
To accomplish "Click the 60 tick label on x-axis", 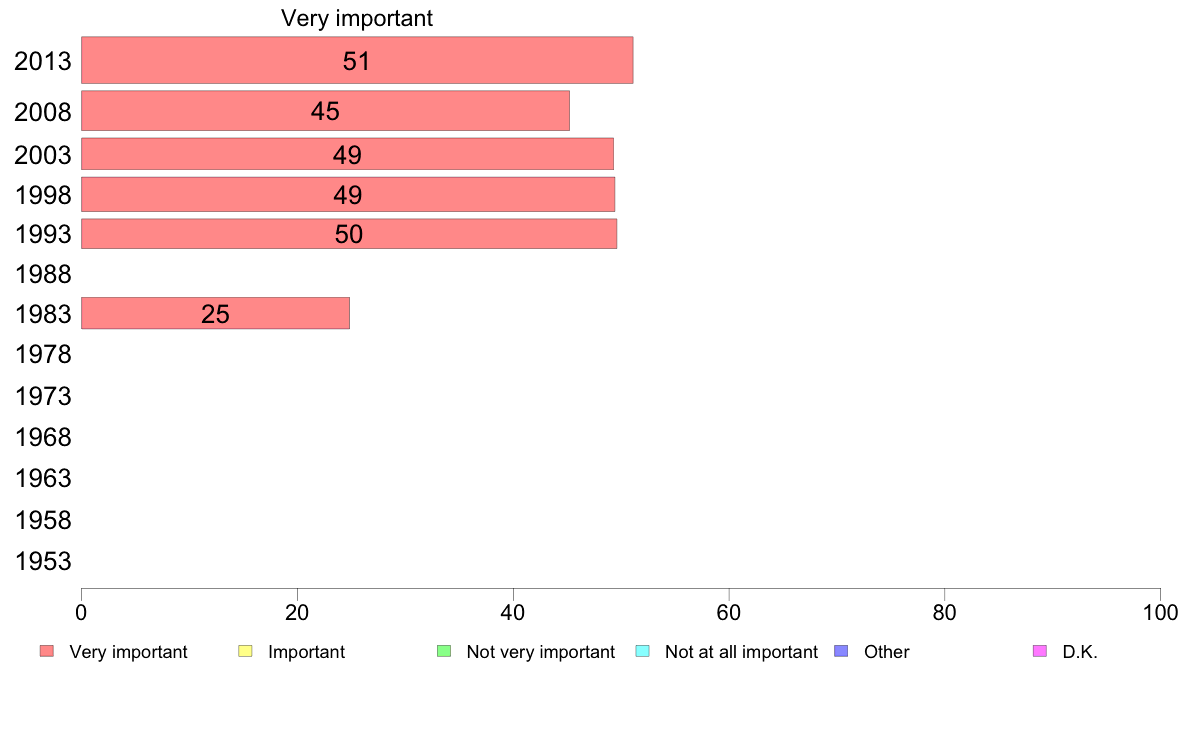I will coord(729,612).
